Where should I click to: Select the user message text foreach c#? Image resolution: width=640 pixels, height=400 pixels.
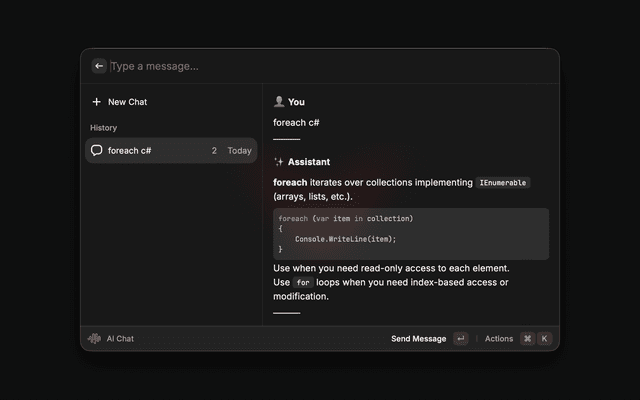(x=296, y=123)
